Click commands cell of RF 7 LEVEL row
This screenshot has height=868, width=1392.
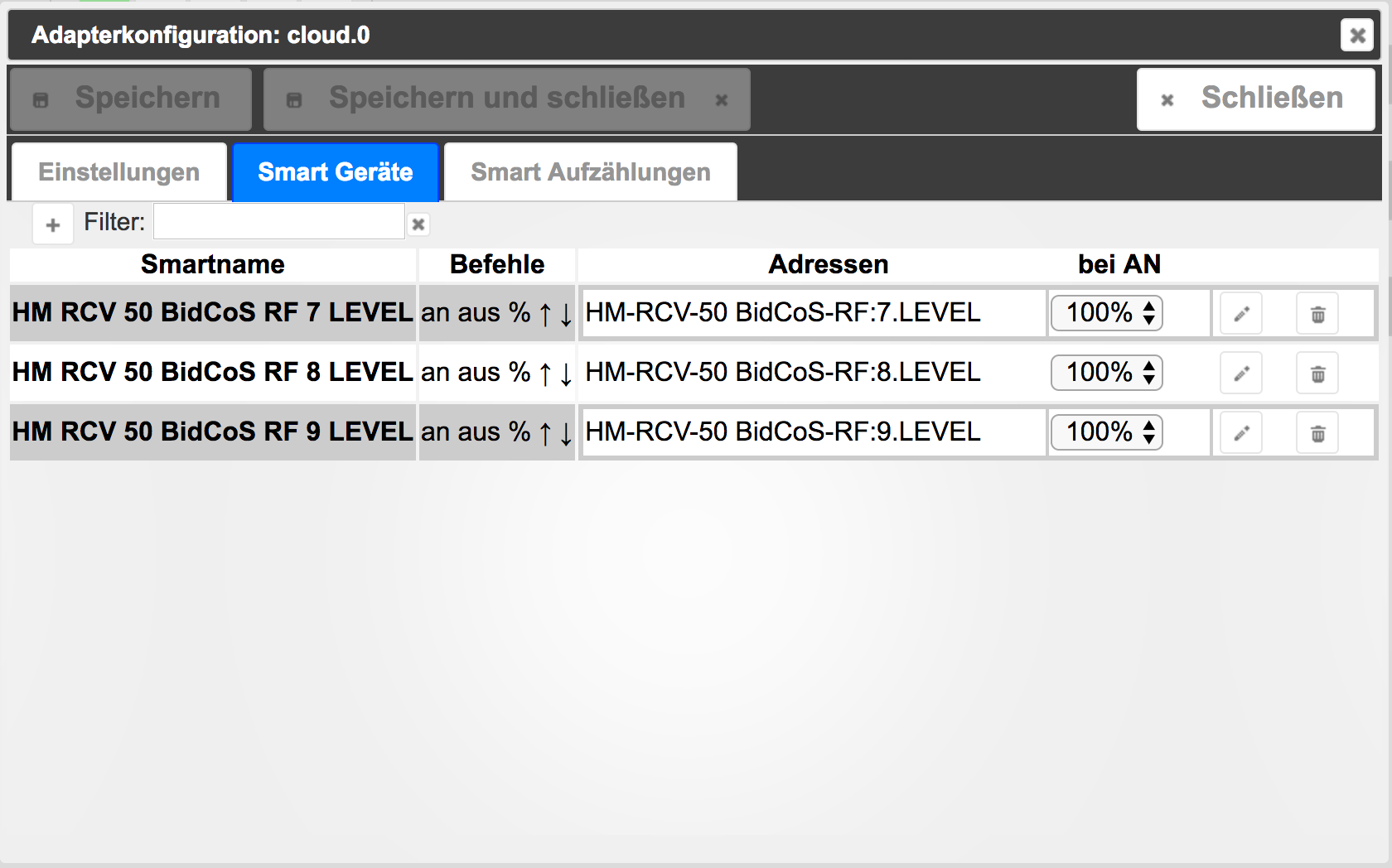(x=497, y=313)
